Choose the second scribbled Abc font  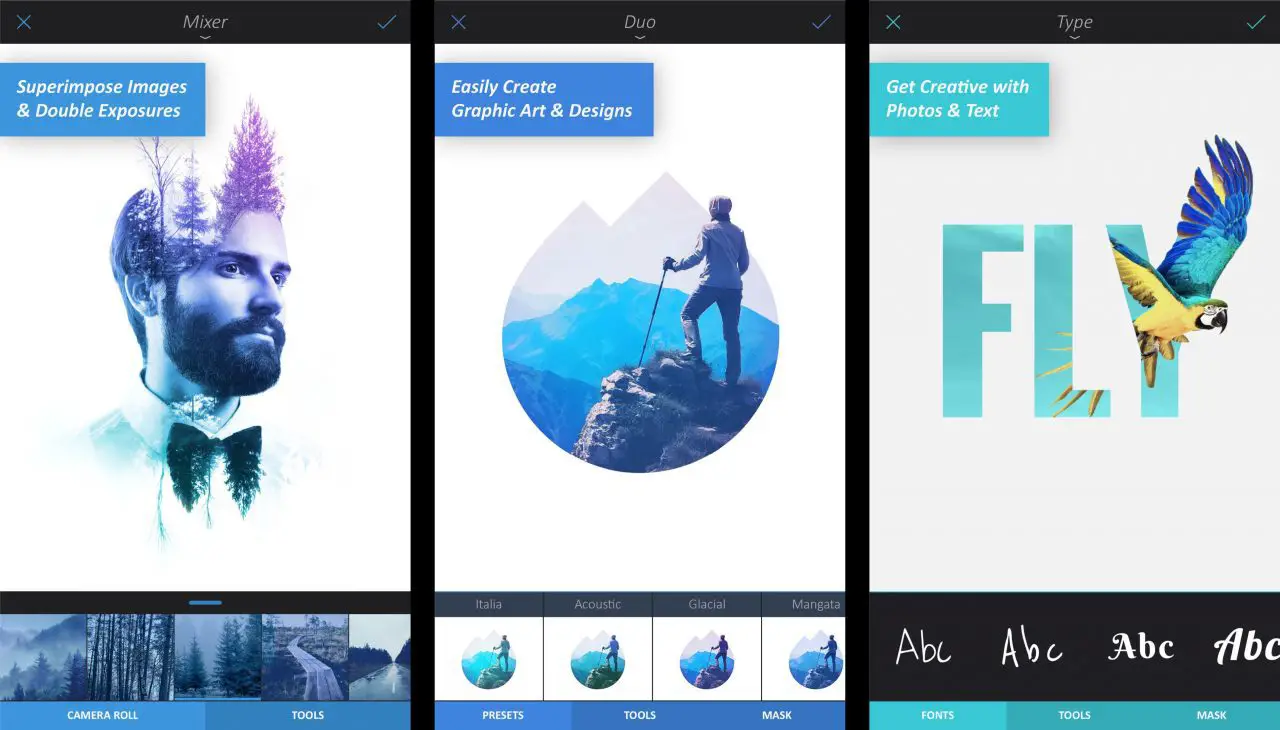(1031, 647)
